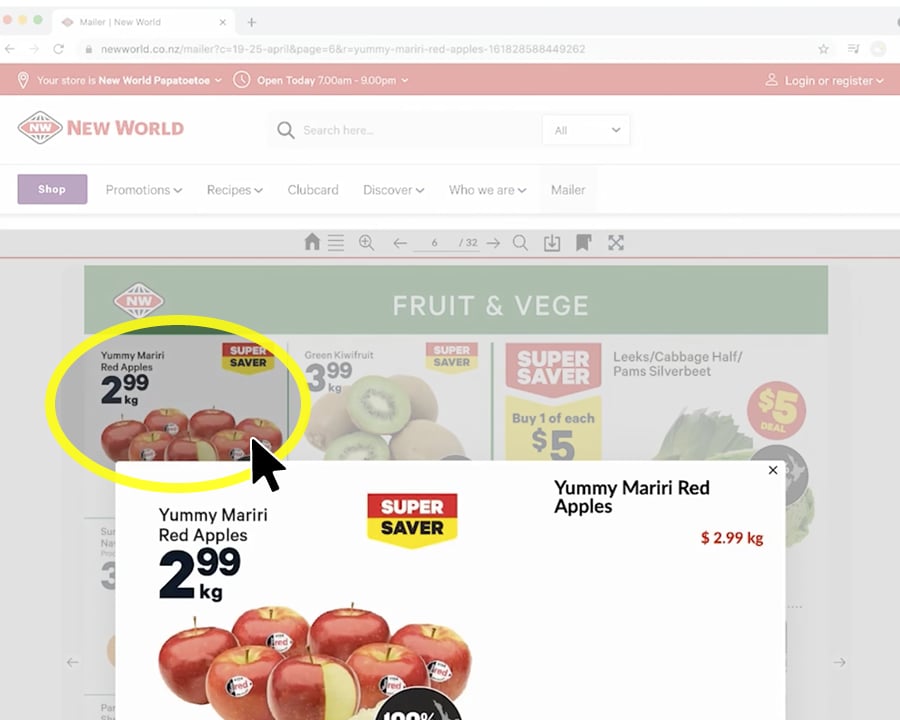Open the mailer table of contents list icon
This screenshot has width=900, height=720.
tap(336, 242)
